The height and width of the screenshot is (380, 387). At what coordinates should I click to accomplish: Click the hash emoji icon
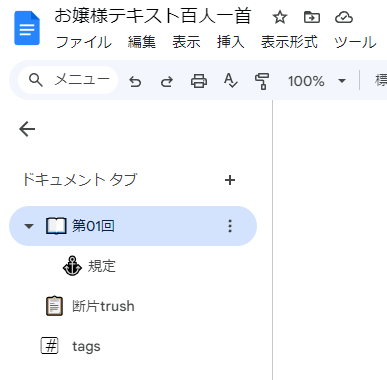click(50, 346)
